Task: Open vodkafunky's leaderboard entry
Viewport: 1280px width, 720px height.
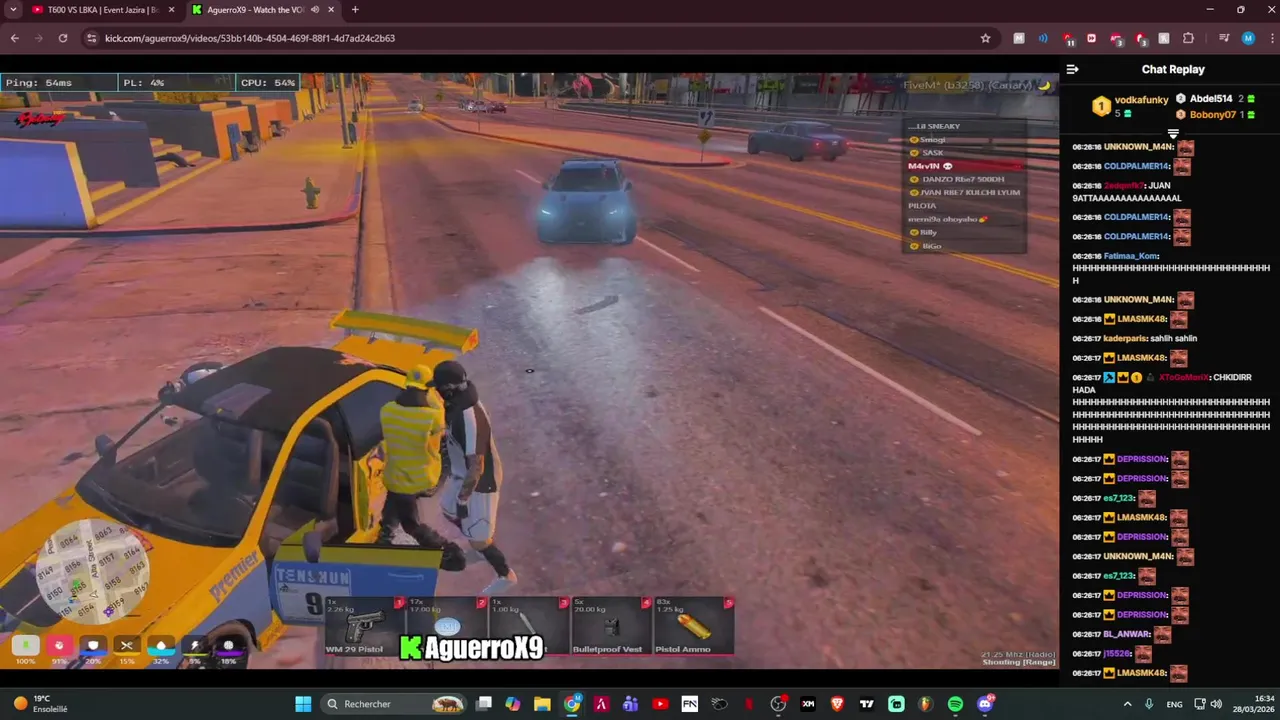Action: coord(1131,106)
